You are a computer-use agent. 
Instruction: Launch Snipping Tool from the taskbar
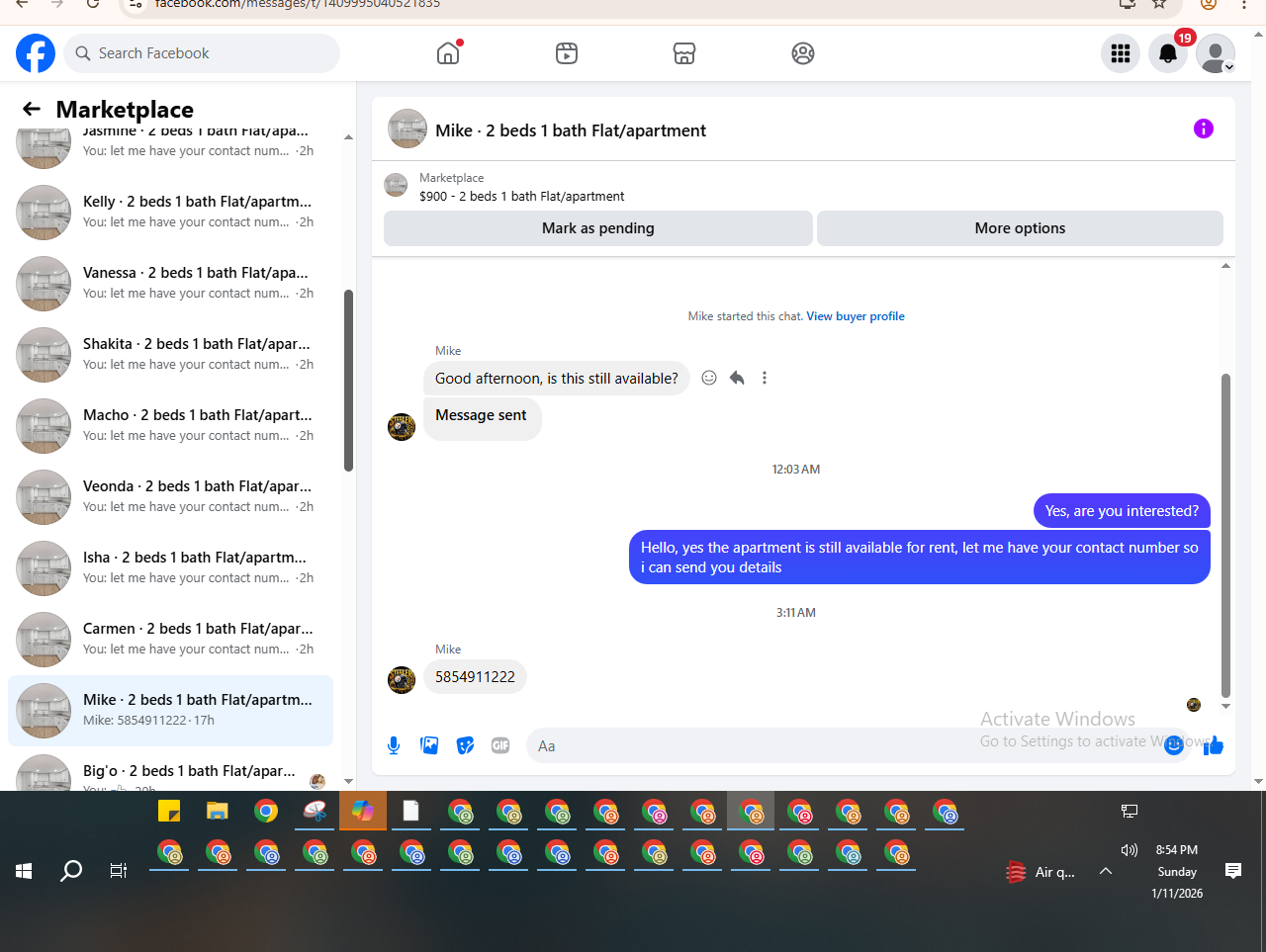[x=315, y=812]
